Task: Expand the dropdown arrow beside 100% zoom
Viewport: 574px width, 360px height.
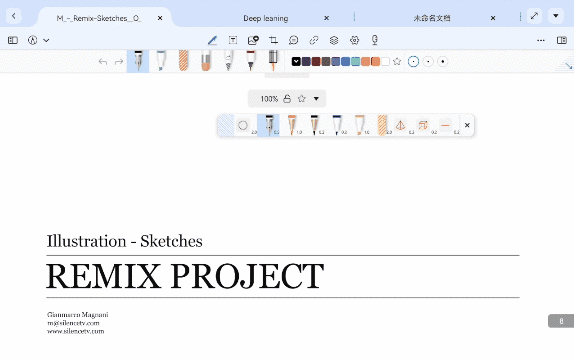Action: coord(316,99)
